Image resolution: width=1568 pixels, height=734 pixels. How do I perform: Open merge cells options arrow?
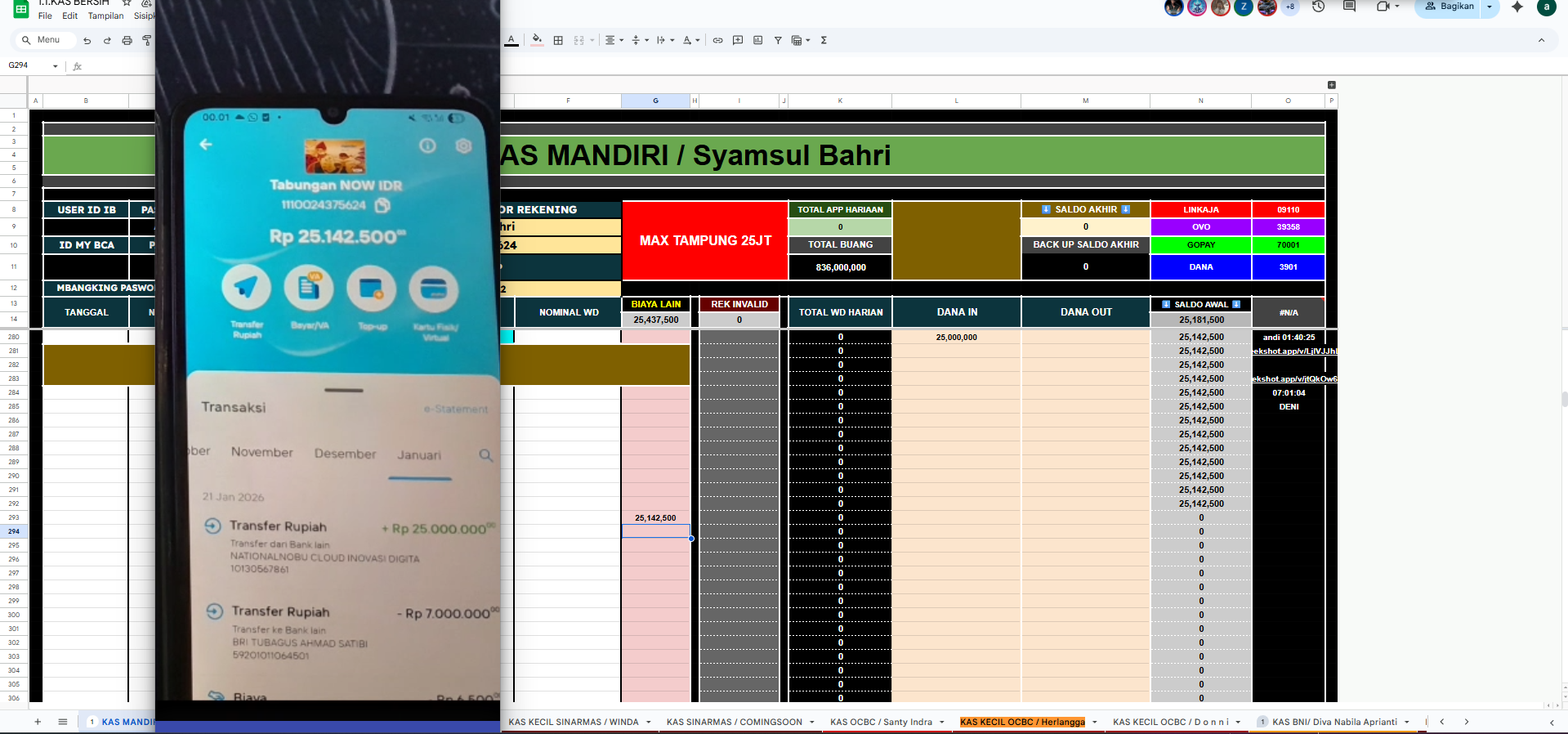pos(592,40)
